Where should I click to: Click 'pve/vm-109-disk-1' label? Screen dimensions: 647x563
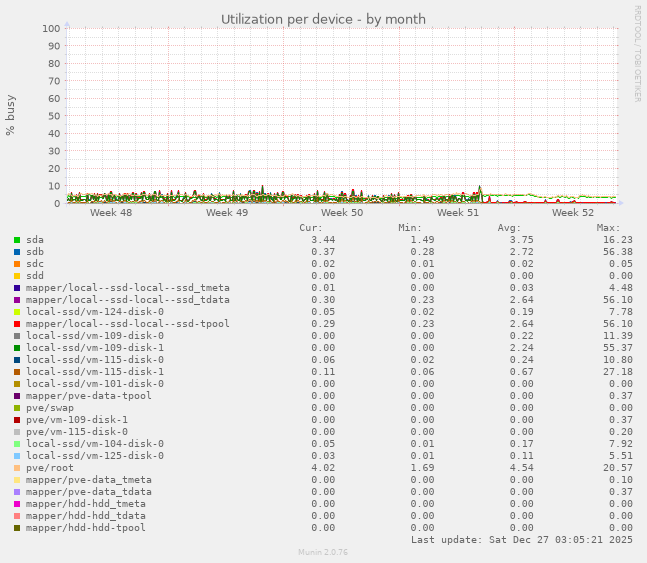coord(77,420)
